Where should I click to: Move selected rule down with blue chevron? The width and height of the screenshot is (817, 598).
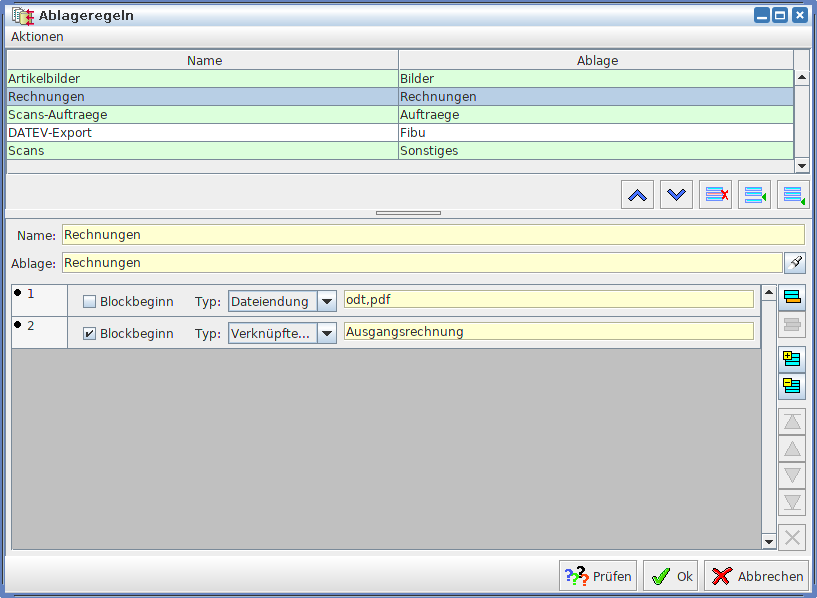click(x=677, y=195)
